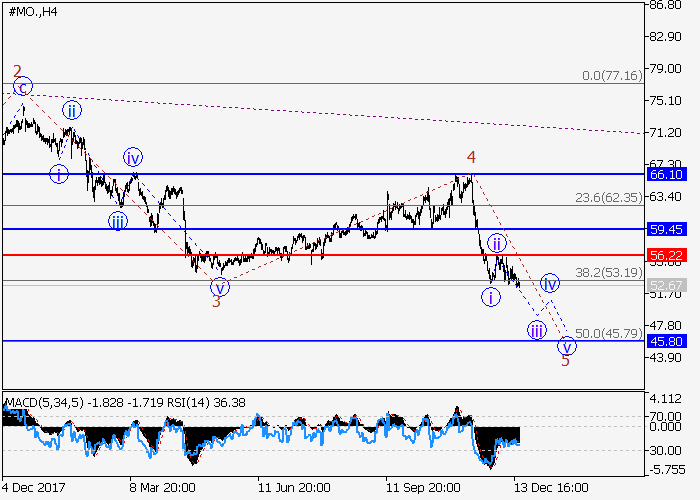This screenshot has height=500, width=700.
Task: Click the 11 Jun 20:00 time axis label
Action: tap(293, 488)
